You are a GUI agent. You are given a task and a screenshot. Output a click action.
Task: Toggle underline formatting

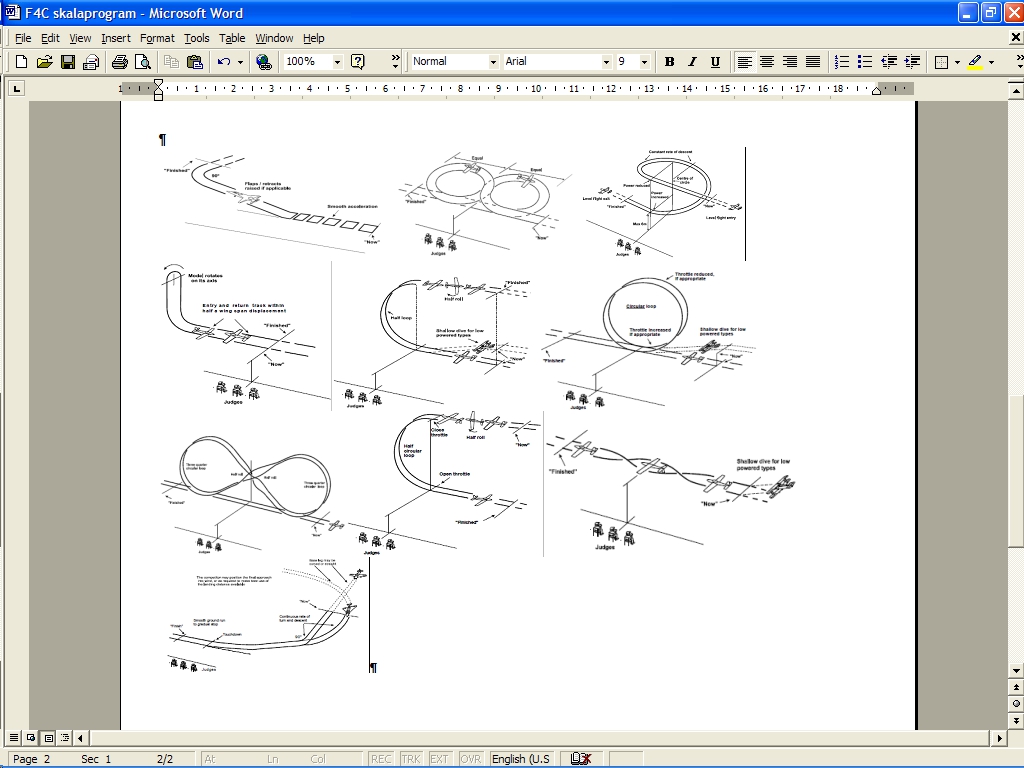[715, 62]
